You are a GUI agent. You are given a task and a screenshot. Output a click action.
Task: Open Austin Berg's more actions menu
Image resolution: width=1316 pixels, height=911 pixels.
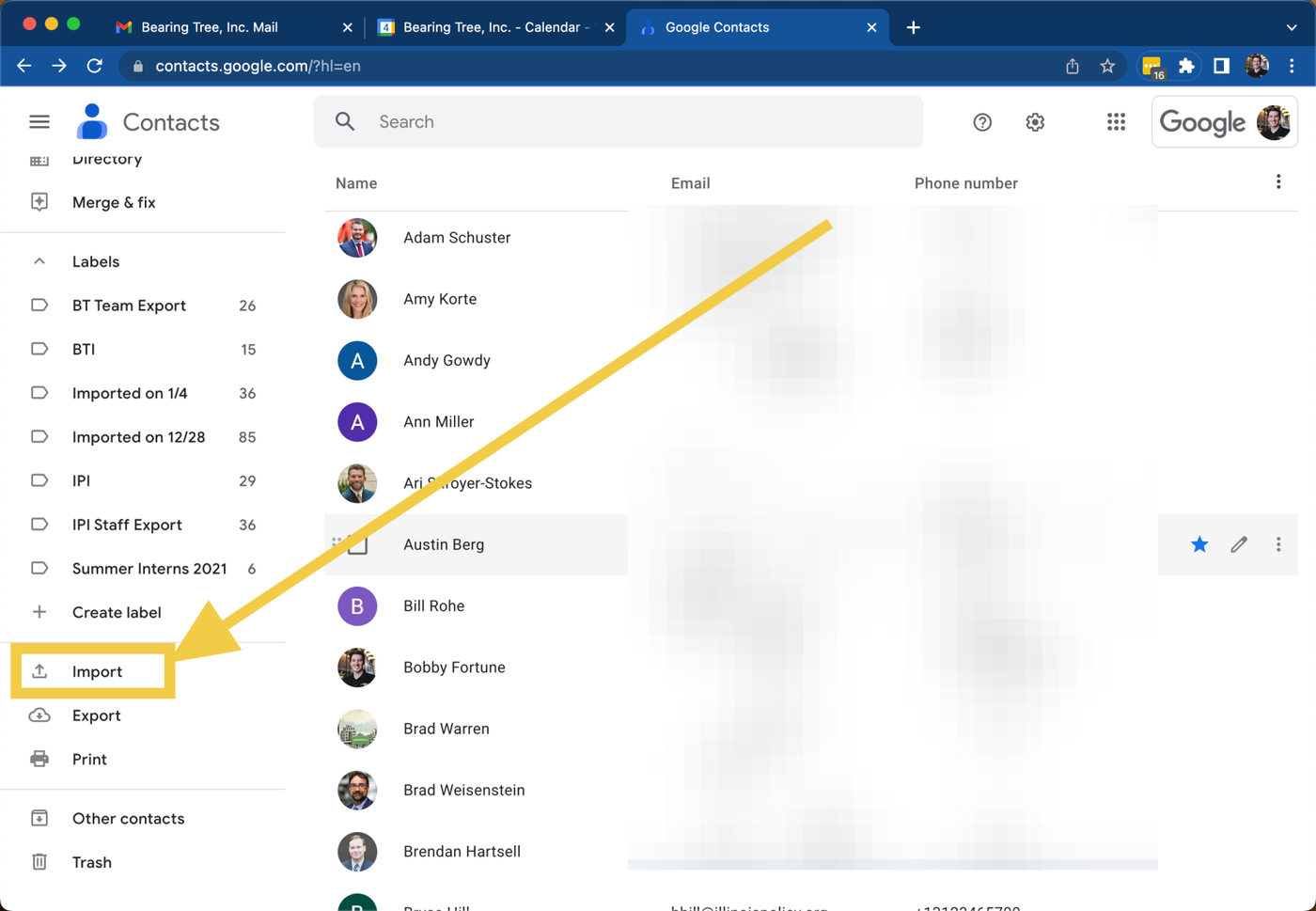(1277, 544)
